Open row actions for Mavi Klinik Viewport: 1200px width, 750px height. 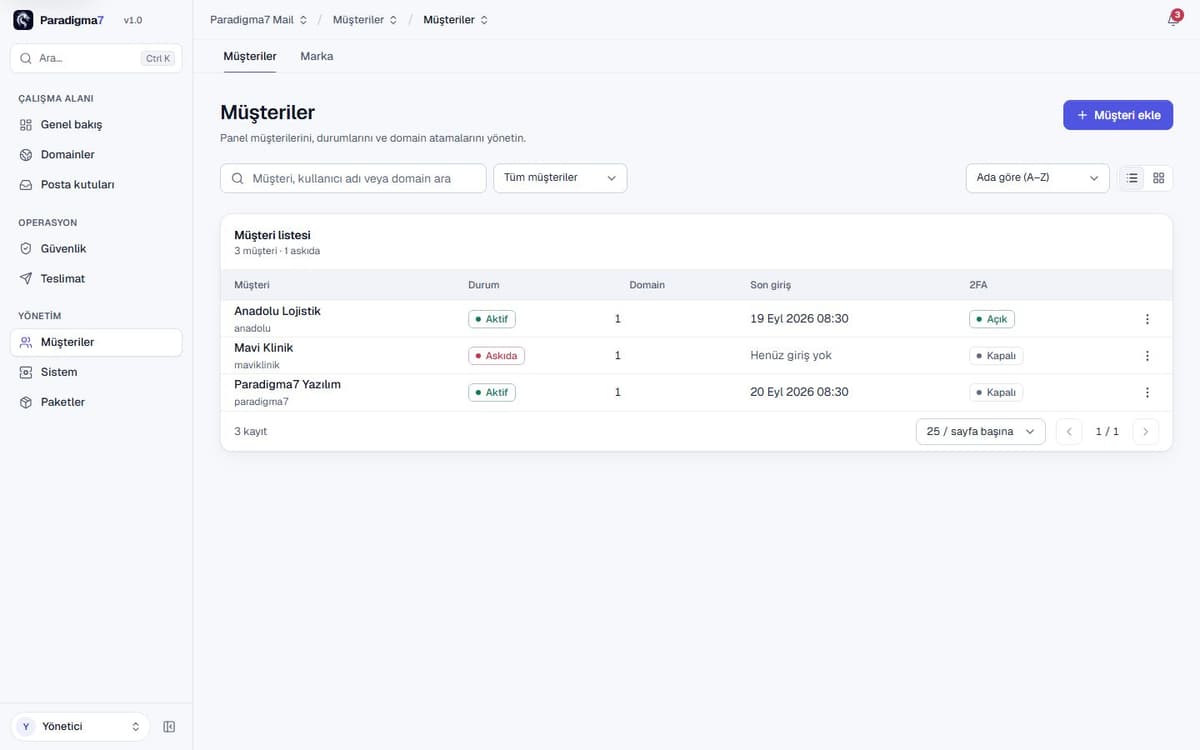click(1147, 356)
